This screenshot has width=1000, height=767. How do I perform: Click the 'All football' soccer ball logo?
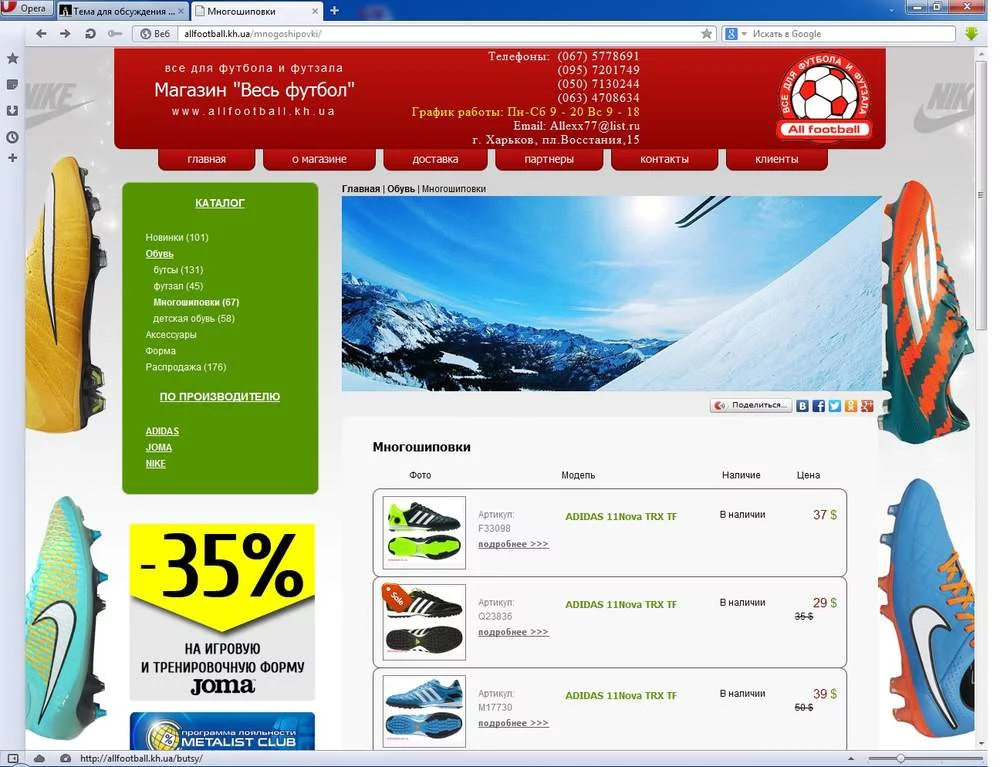[x=824, y=97]
